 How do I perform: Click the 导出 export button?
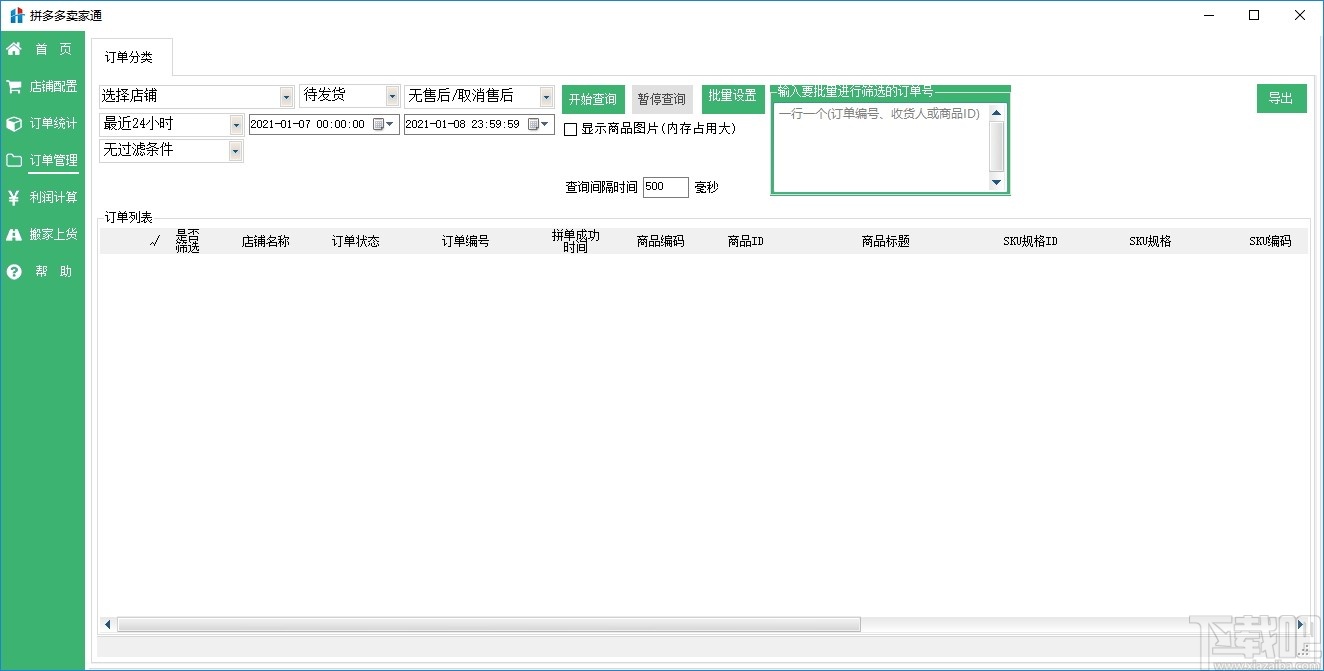pyautogui.click(x=1281, y=98)
